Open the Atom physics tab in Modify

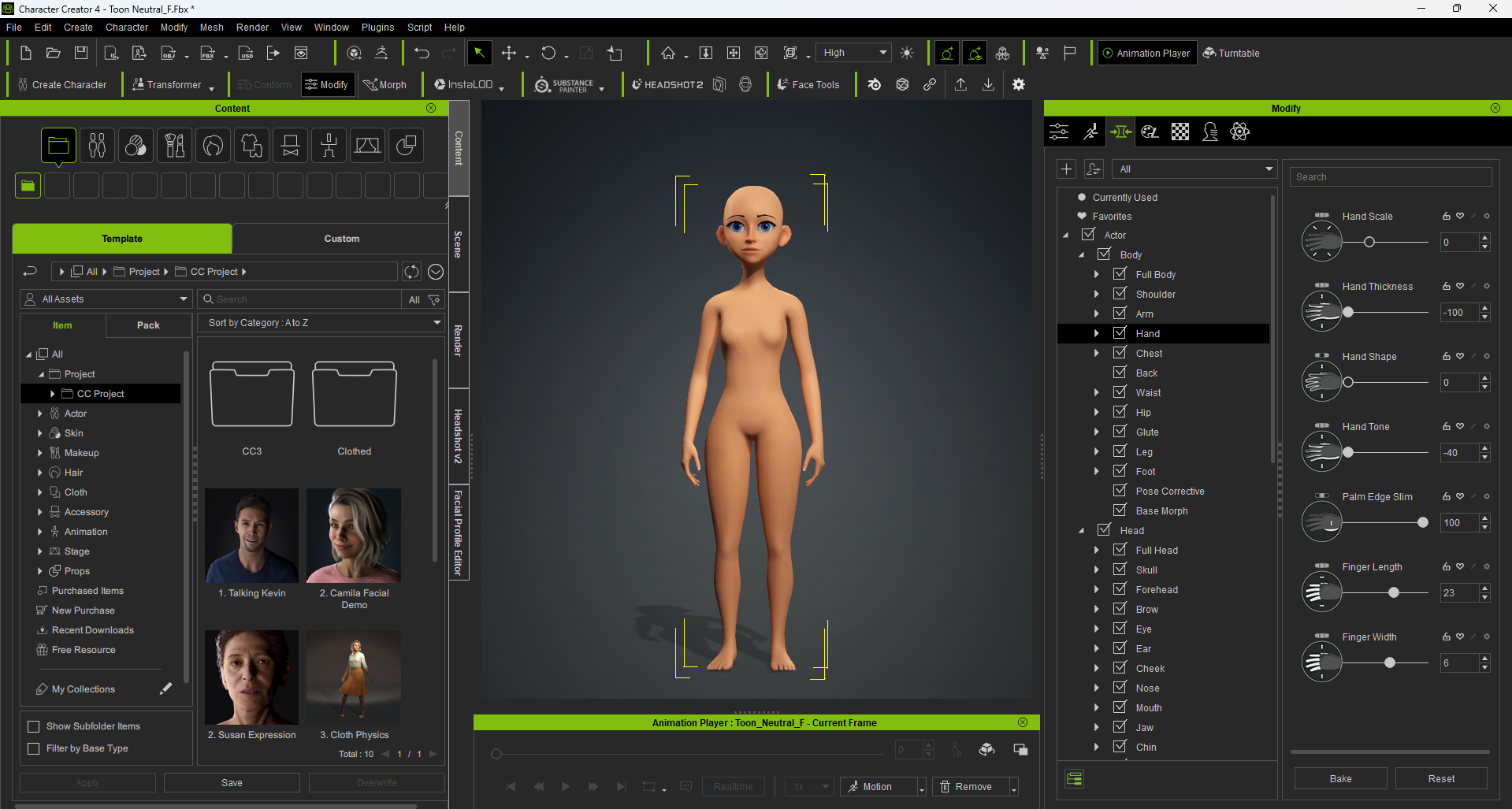click(x=1240, y=132)
